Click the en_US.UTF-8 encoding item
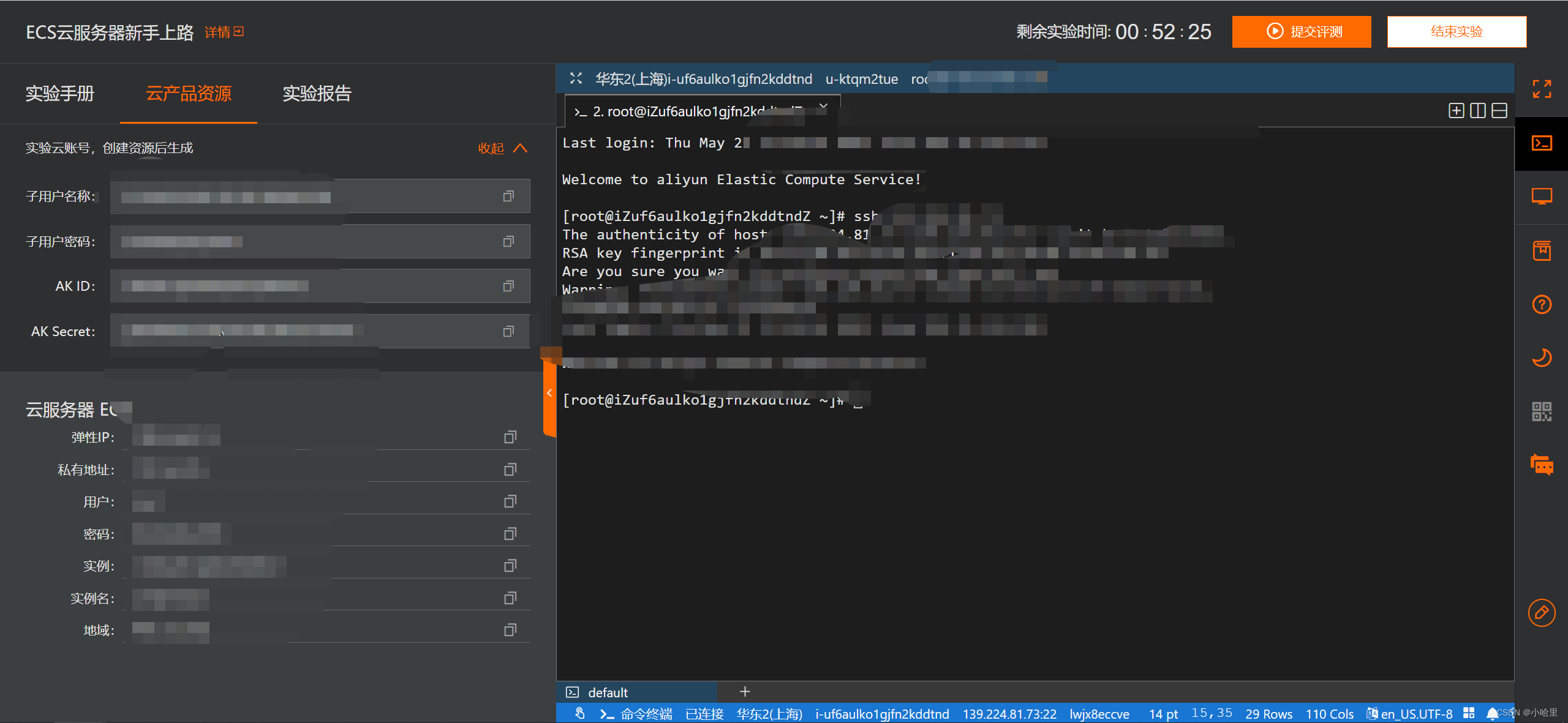Viewport: 1568px width, 723px height. 1409,714
